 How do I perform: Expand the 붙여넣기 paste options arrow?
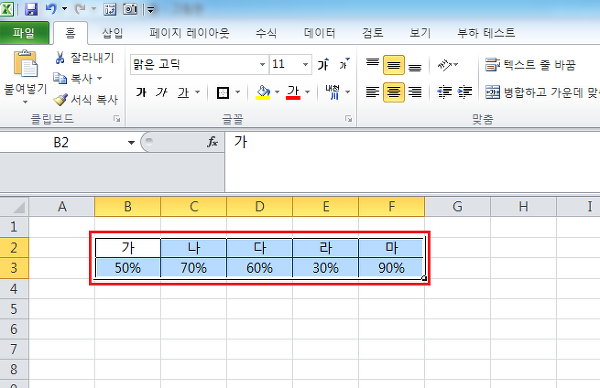pos(25,102)
